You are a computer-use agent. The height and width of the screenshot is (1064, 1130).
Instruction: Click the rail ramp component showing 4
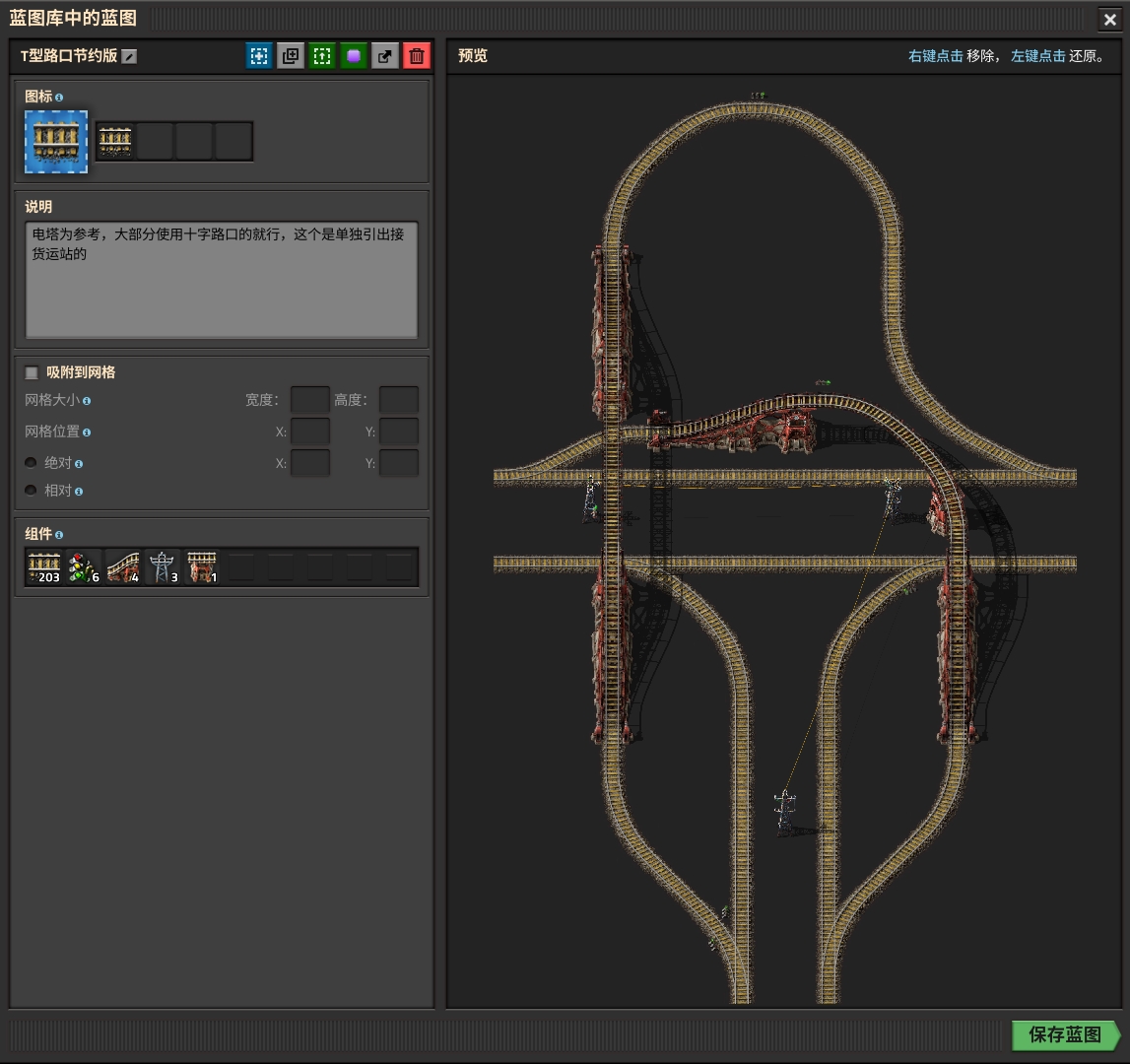click(123, 567)
